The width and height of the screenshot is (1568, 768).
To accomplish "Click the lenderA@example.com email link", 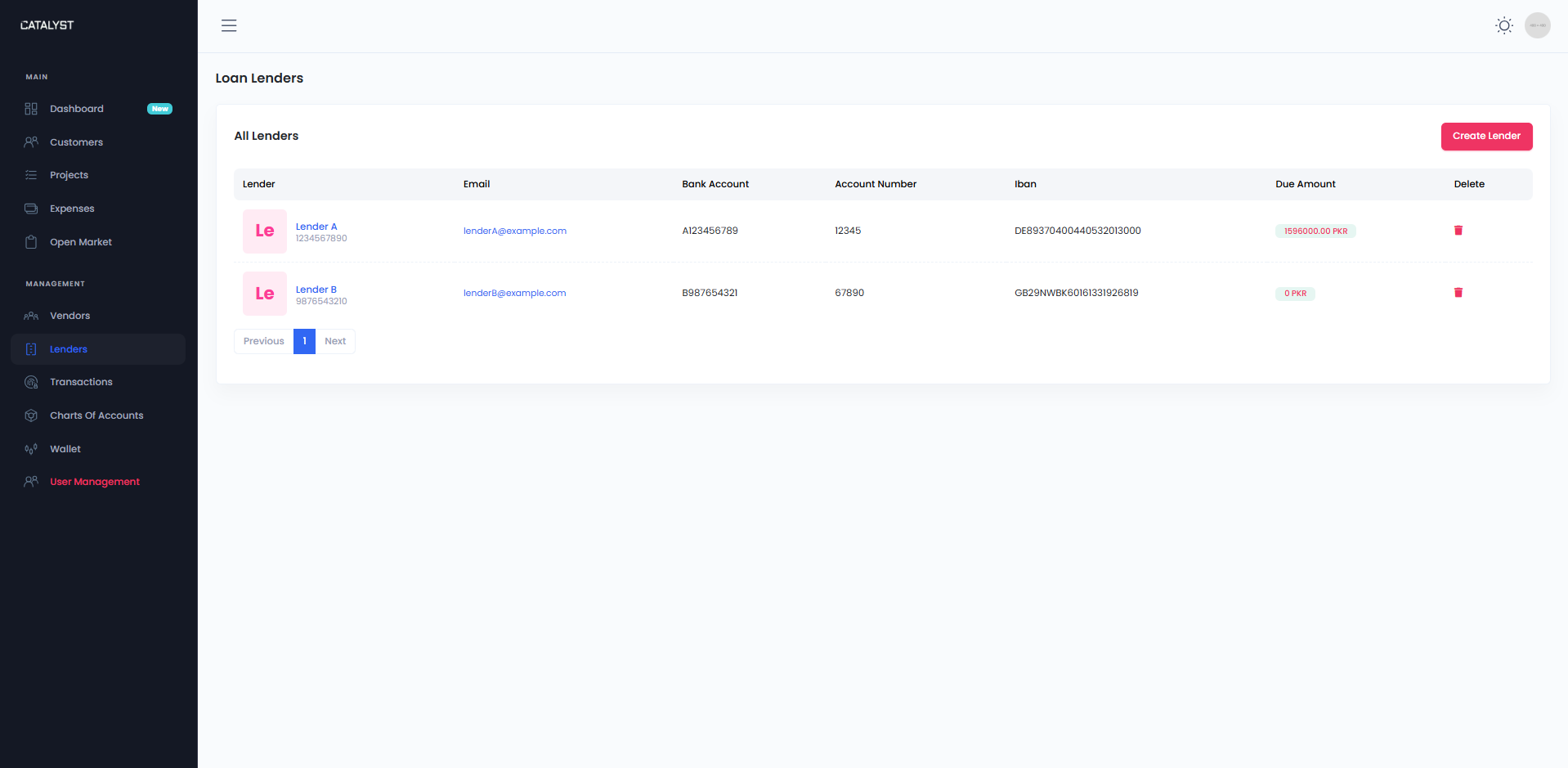I will coord(515,231).
